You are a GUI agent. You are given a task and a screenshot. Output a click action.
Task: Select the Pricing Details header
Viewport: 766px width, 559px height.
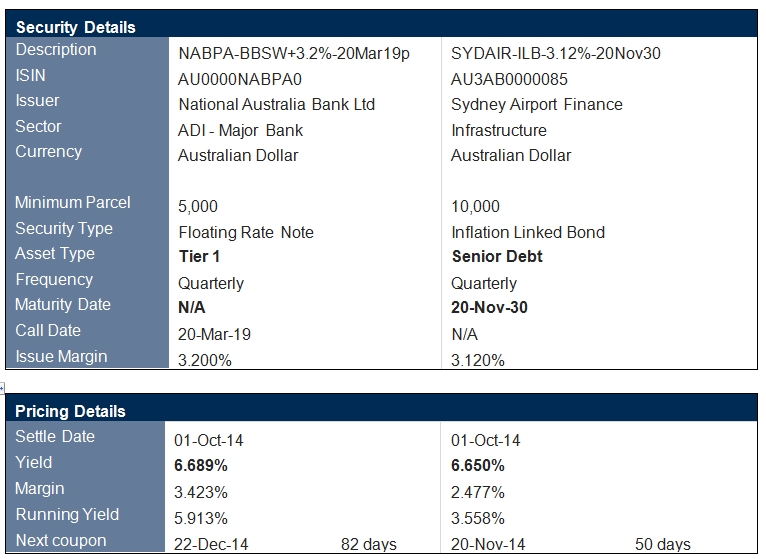click(x=70, y=411)
